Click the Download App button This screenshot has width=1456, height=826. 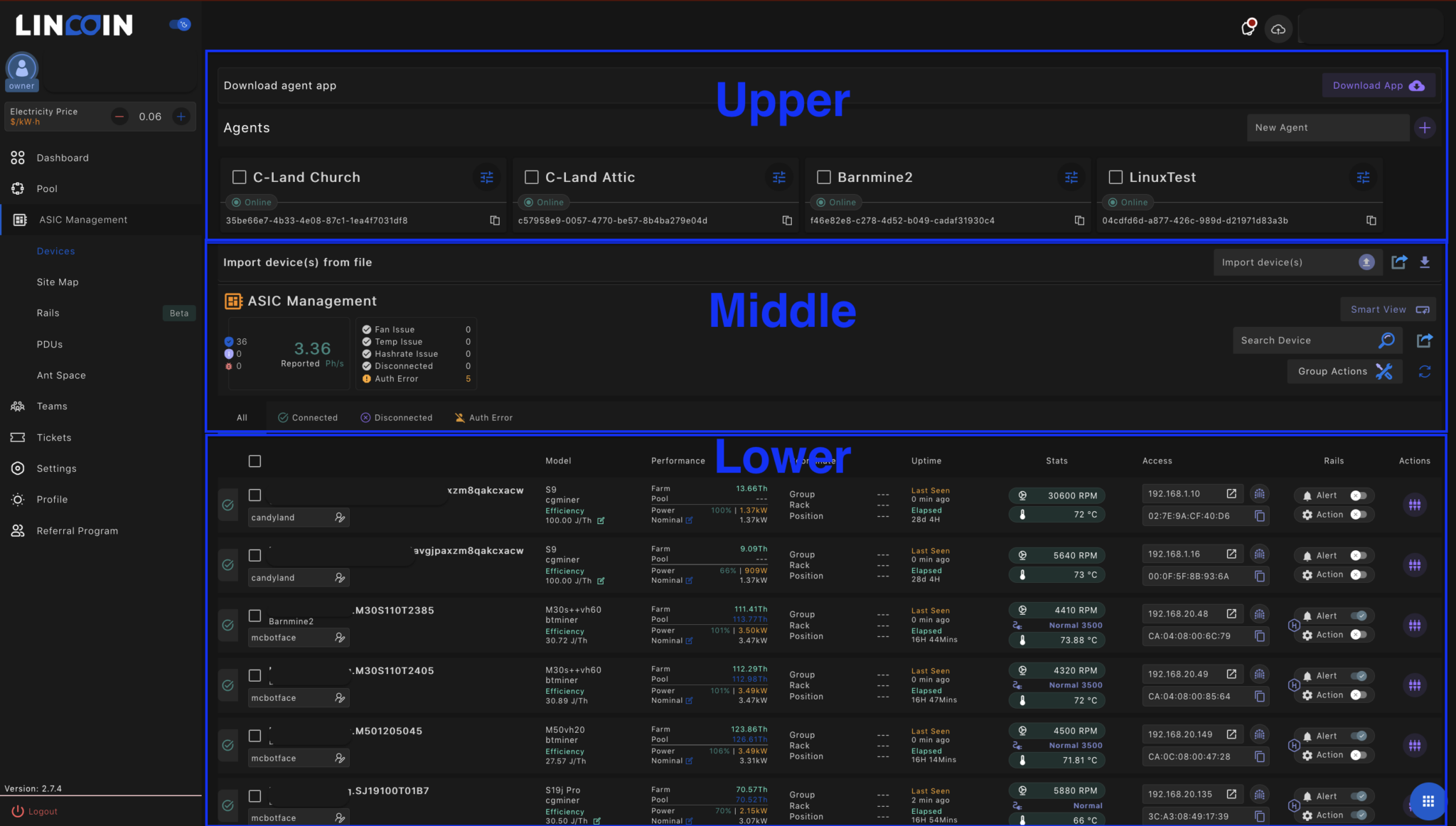coord(1376,85)
